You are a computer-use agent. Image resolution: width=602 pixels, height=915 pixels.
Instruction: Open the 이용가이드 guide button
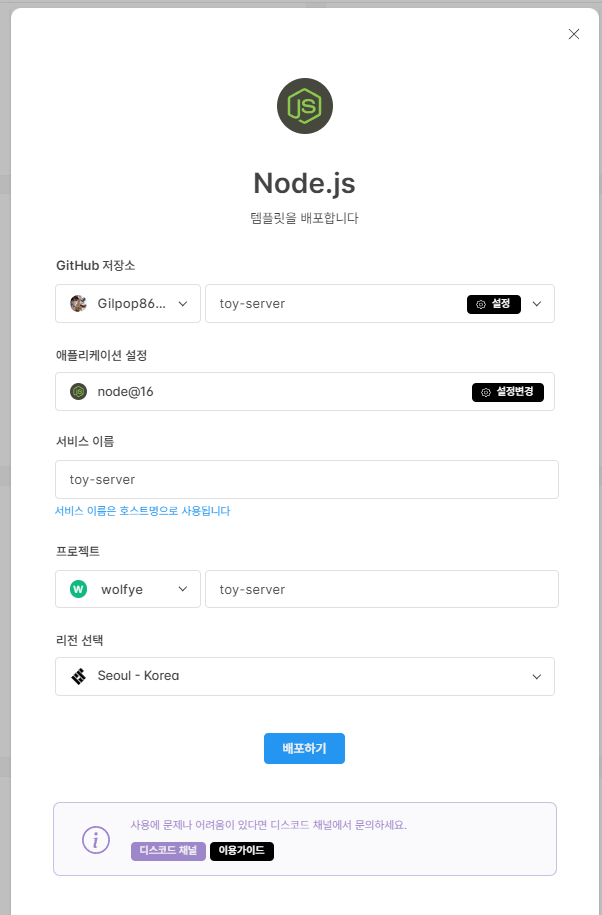[x=242, y=851]
